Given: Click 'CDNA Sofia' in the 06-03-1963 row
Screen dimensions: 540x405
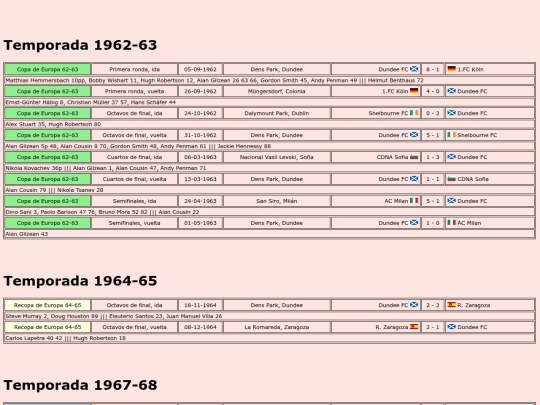Looking at the screenshot, I should [x=392, y=157].
